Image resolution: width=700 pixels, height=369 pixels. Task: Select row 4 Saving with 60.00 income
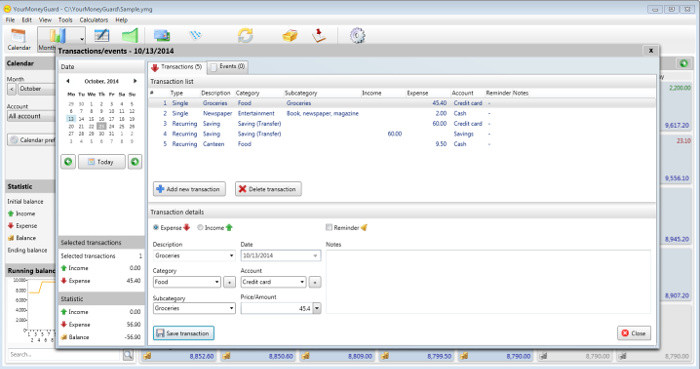402,134
